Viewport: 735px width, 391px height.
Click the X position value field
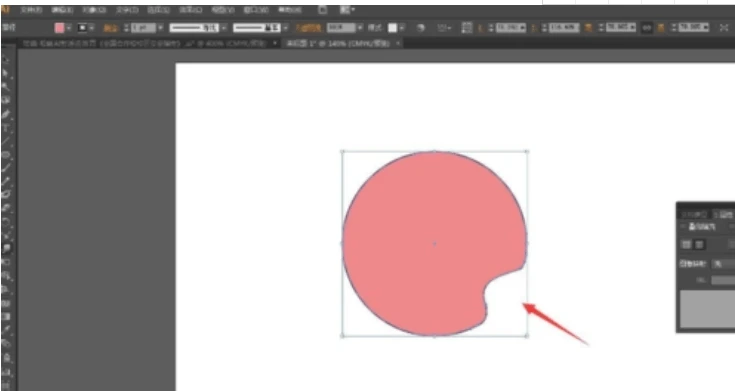point(510,28)
